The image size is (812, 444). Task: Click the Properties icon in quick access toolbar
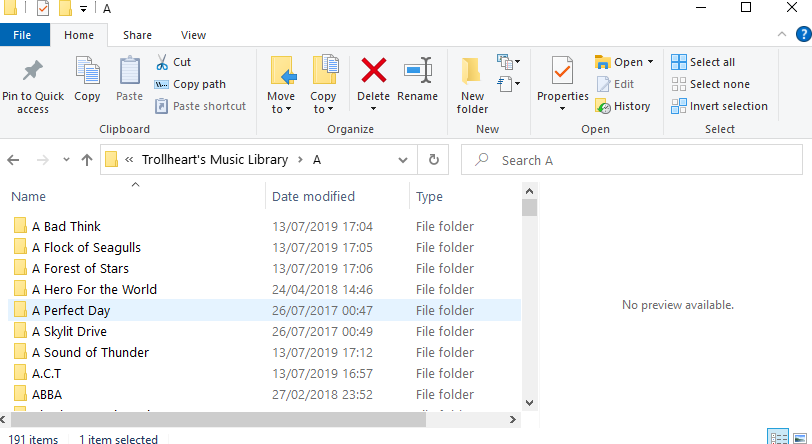[43, 8]
